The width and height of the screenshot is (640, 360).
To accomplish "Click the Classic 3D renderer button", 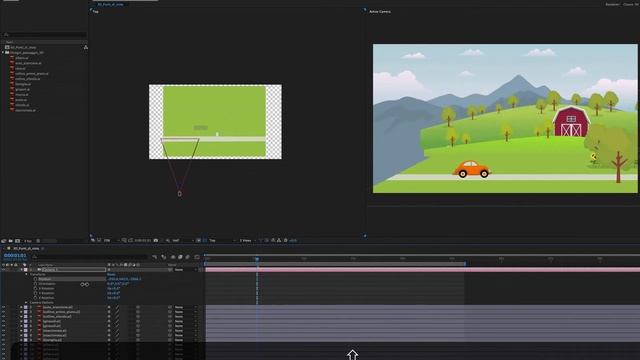I will [x=631, y=4].
